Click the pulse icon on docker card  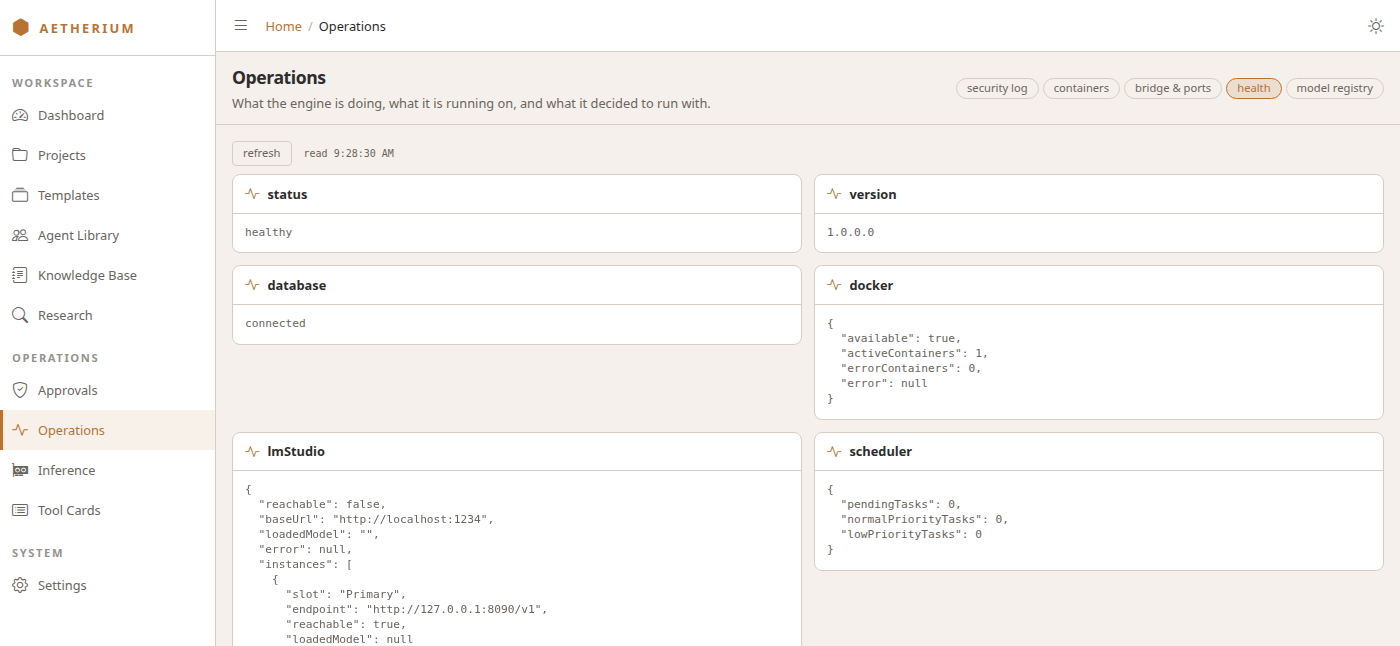point(834,285)
